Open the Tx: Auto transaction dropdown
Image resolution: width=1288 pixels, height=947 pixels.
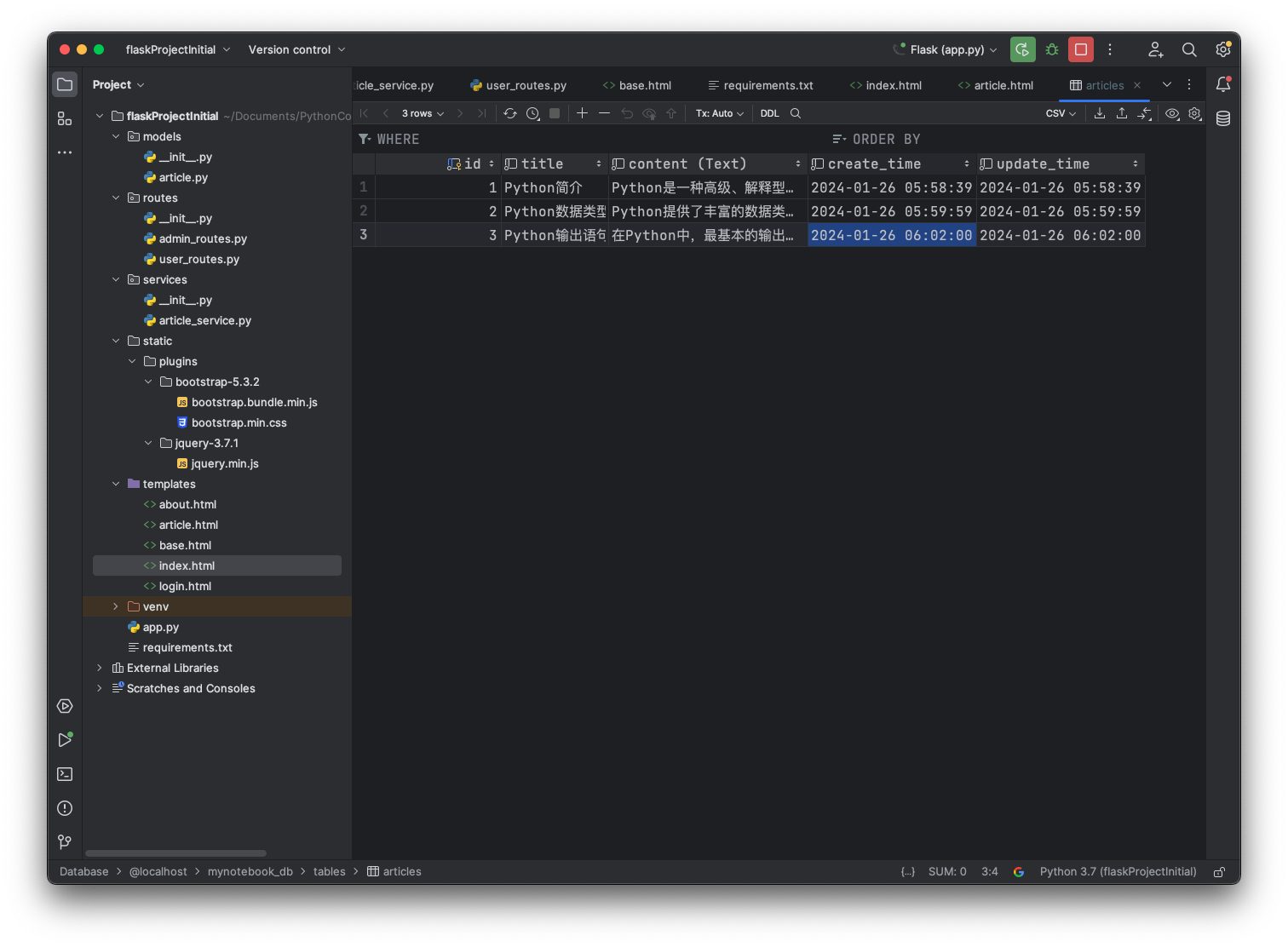click(x=719, y=113)
